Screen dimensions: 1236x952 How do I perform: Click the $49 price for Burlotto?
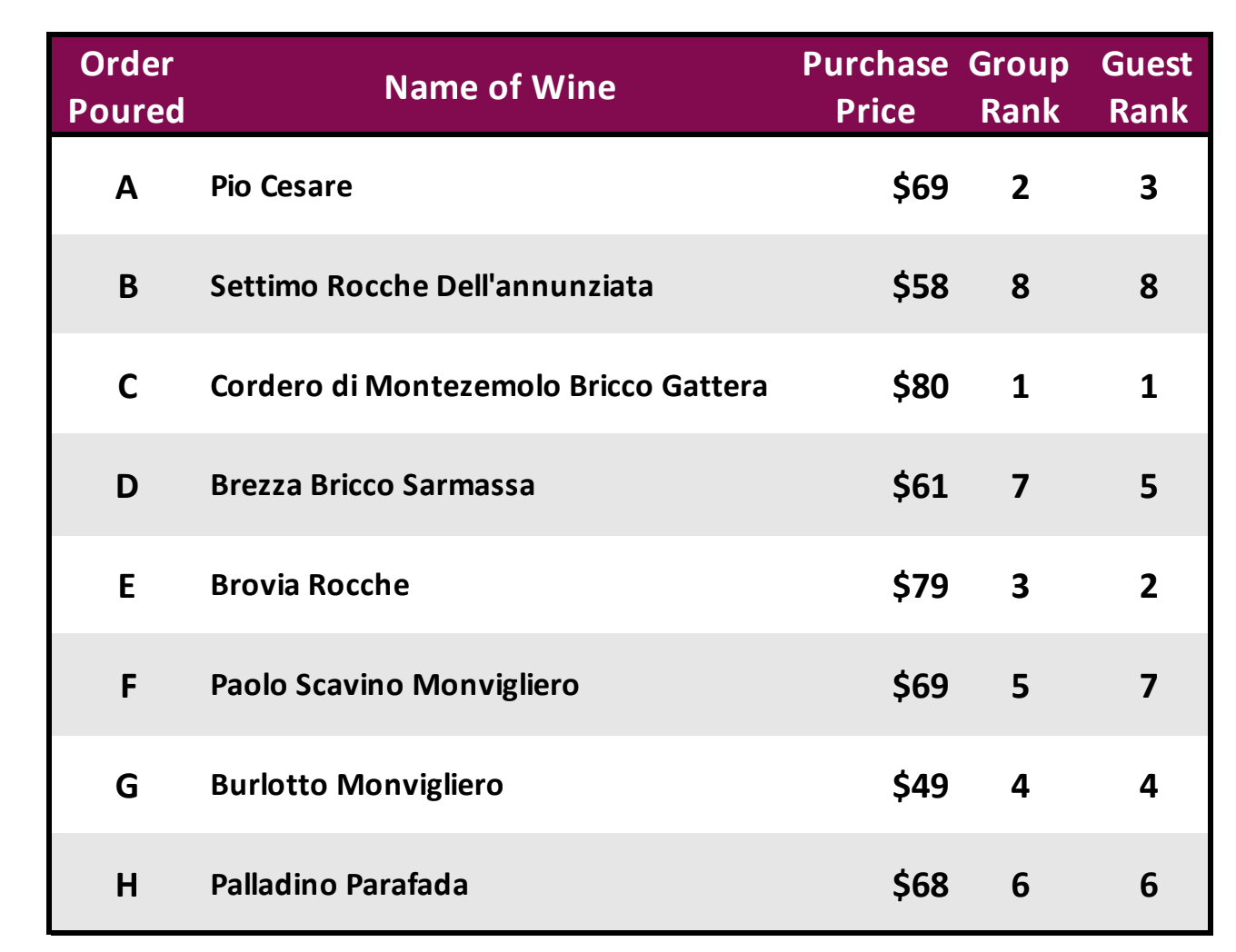tap(920, 785)
